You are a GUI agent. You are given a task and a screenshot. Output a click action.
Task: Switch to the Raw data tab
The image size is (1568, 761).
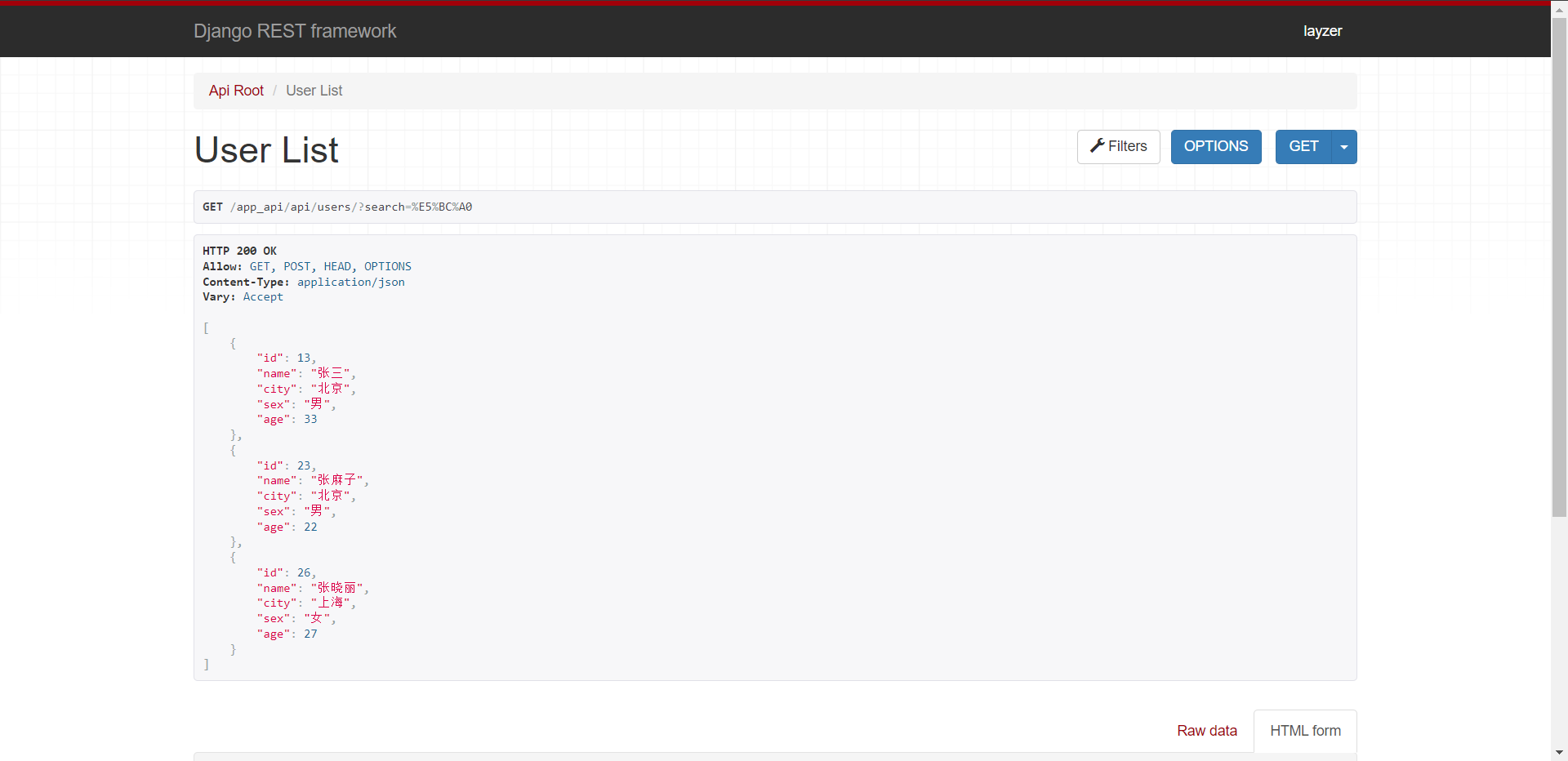coord(1207,731)
